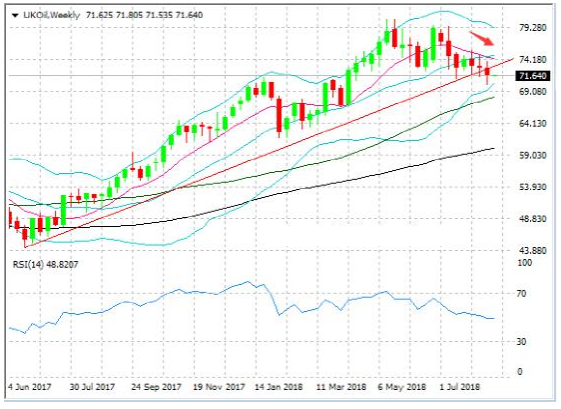
Task: Select the date label 19 Nov 2017
Action: pos(219,387)
